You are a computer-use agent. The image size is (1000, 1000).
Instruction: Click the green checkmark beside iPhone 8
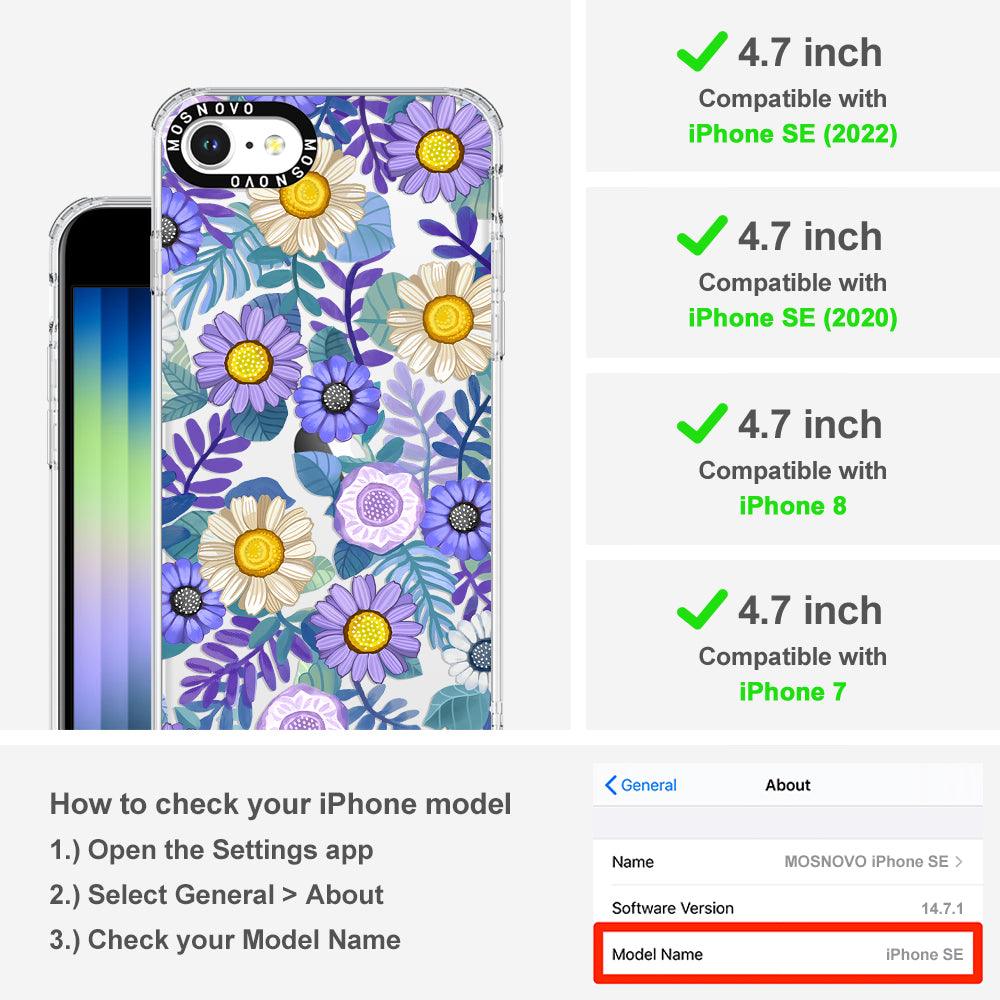(702, 423)
